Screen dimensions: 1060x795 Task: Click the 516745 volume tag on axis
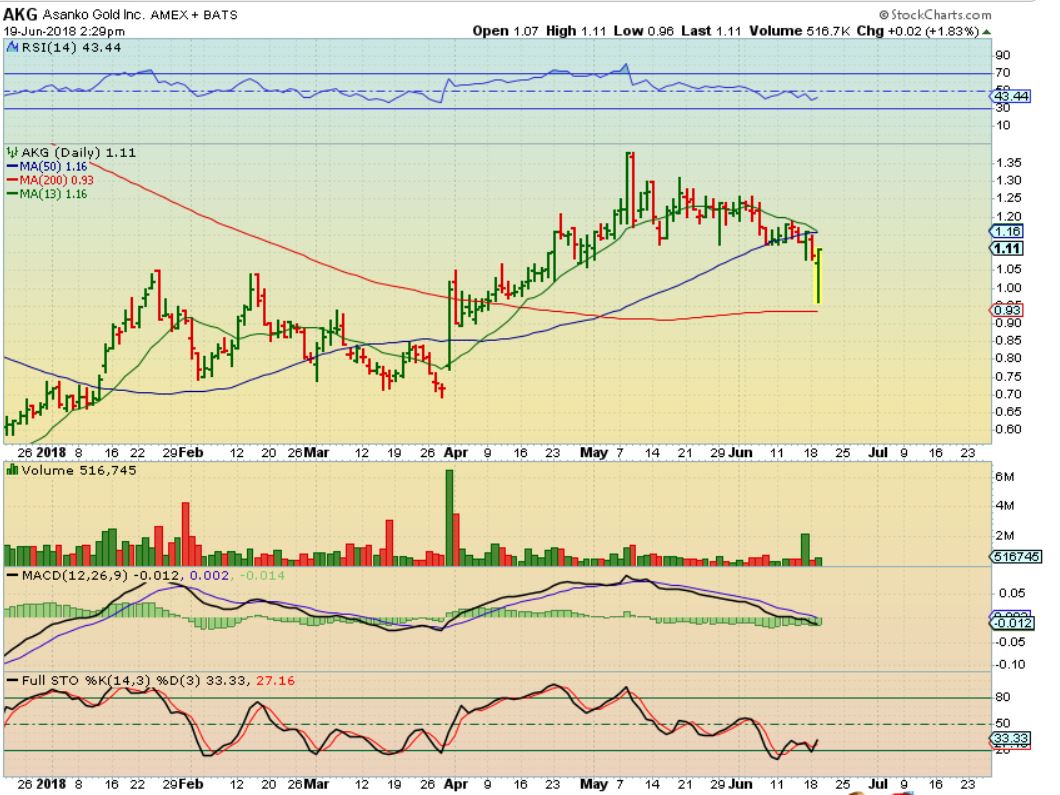(x=1017, y=556)
